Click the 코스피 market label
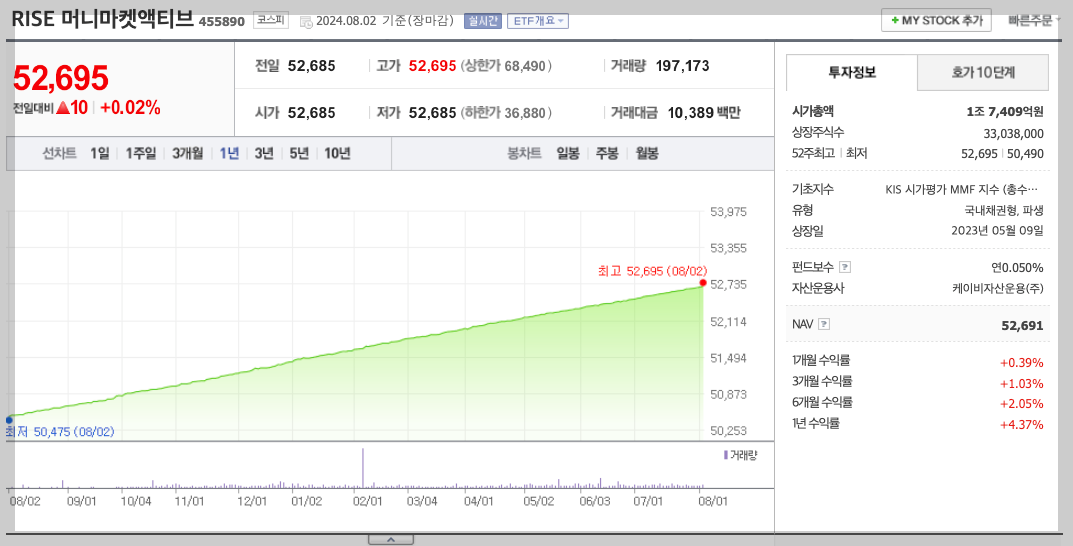The height and width of the screenshot is (546, 1073). [270, 21]
